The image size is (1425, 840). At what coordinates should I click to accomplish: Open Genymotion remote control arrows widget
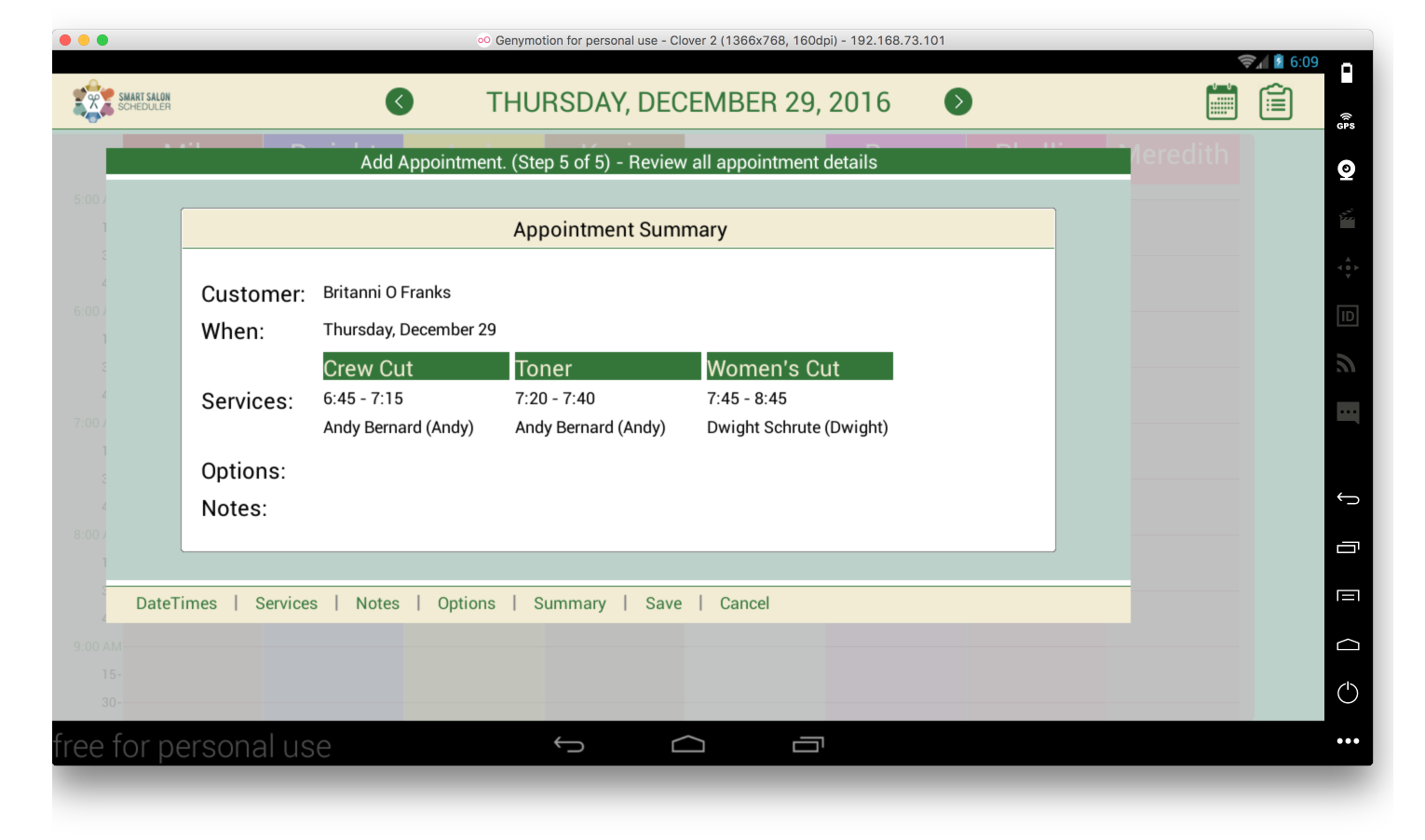[x=1348, y=267]
